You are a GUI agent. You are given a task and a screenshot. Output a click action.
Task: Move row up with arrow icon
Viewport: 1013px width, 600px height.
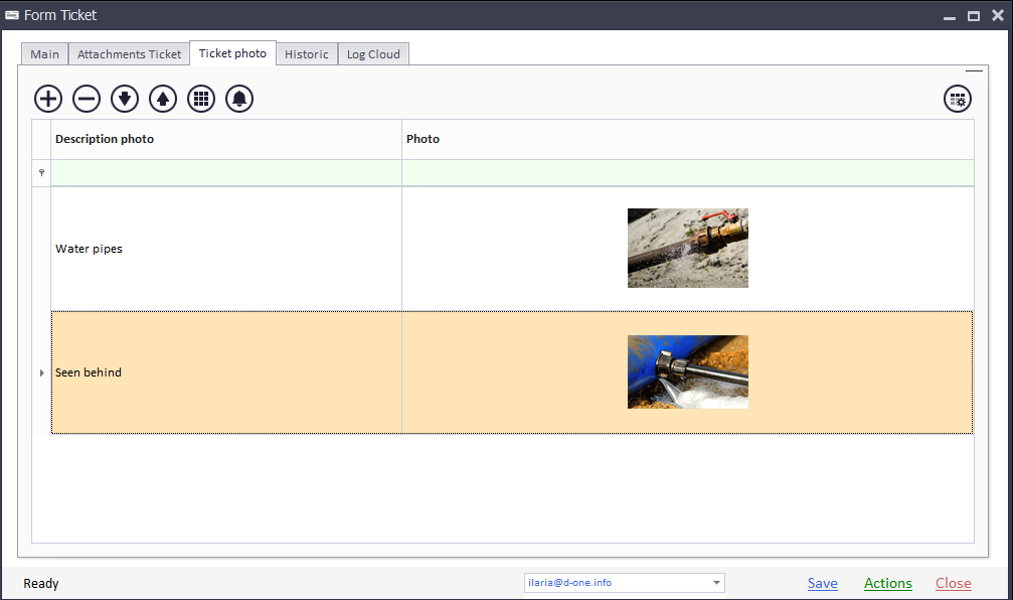(163, 99)
